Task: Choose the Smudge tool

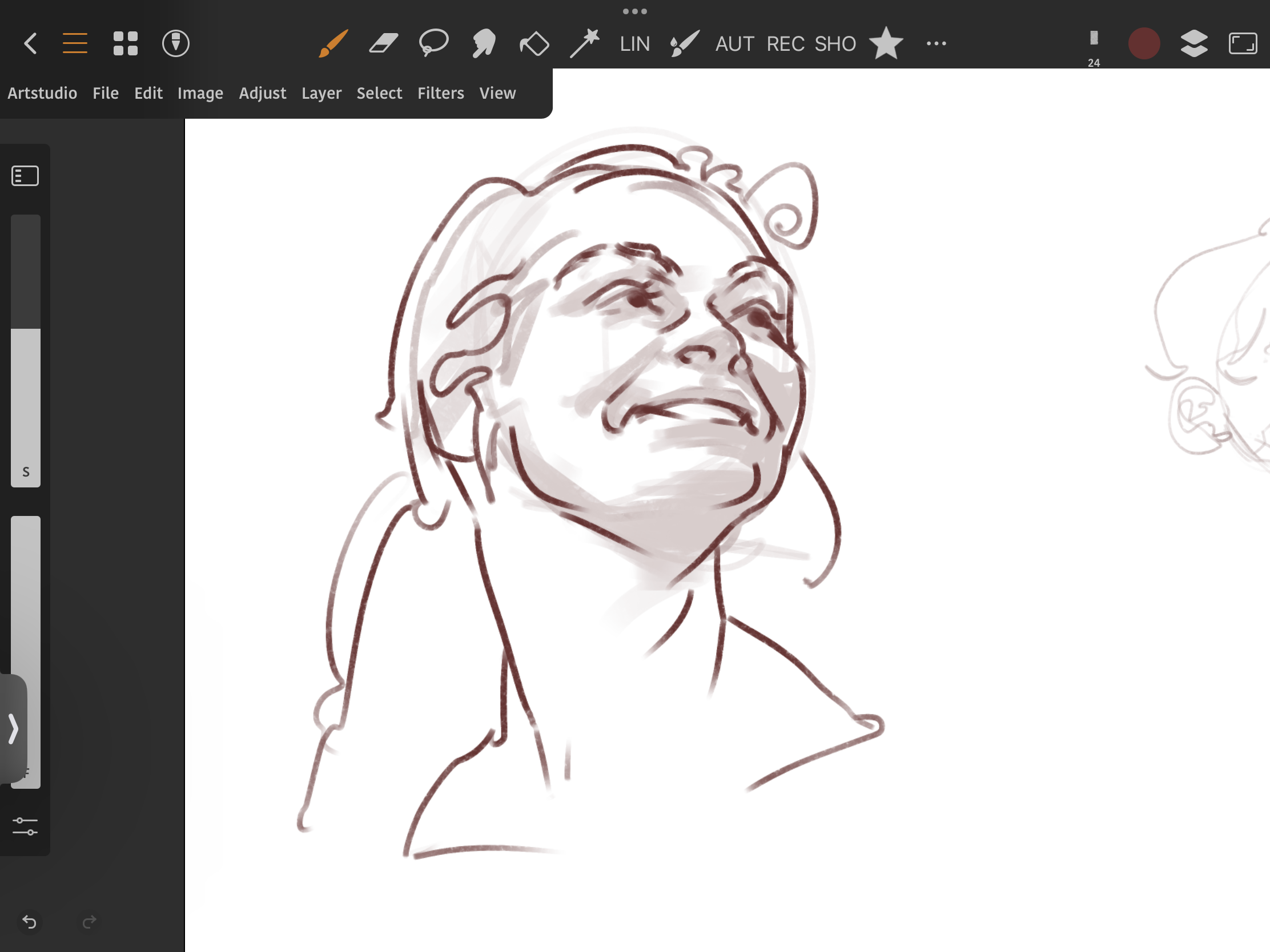Action: coord(484,43)
